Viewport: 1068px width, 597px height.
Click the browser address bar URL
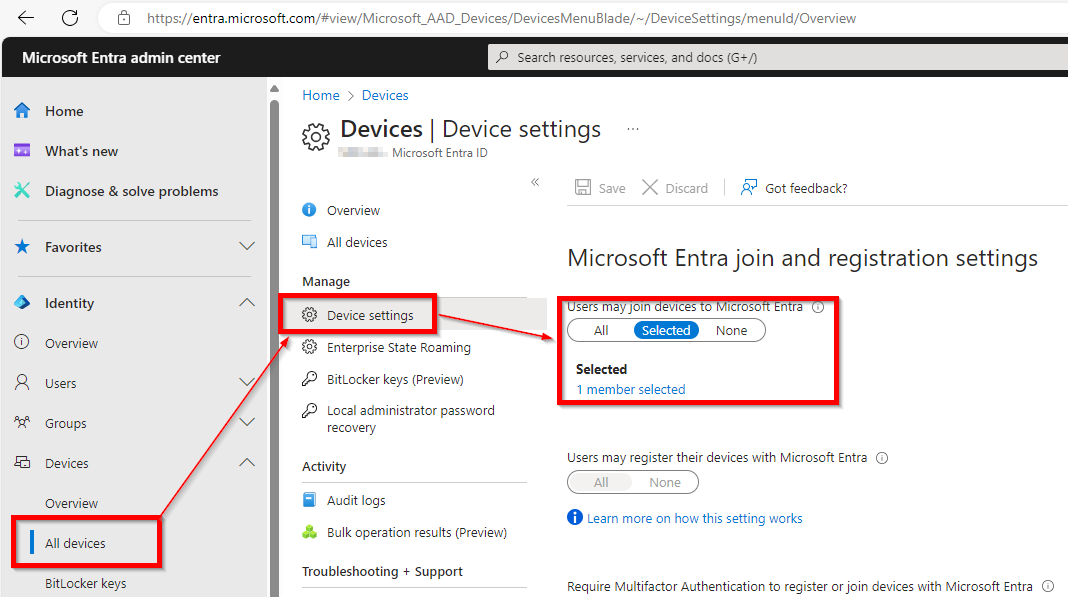(501, 18)
